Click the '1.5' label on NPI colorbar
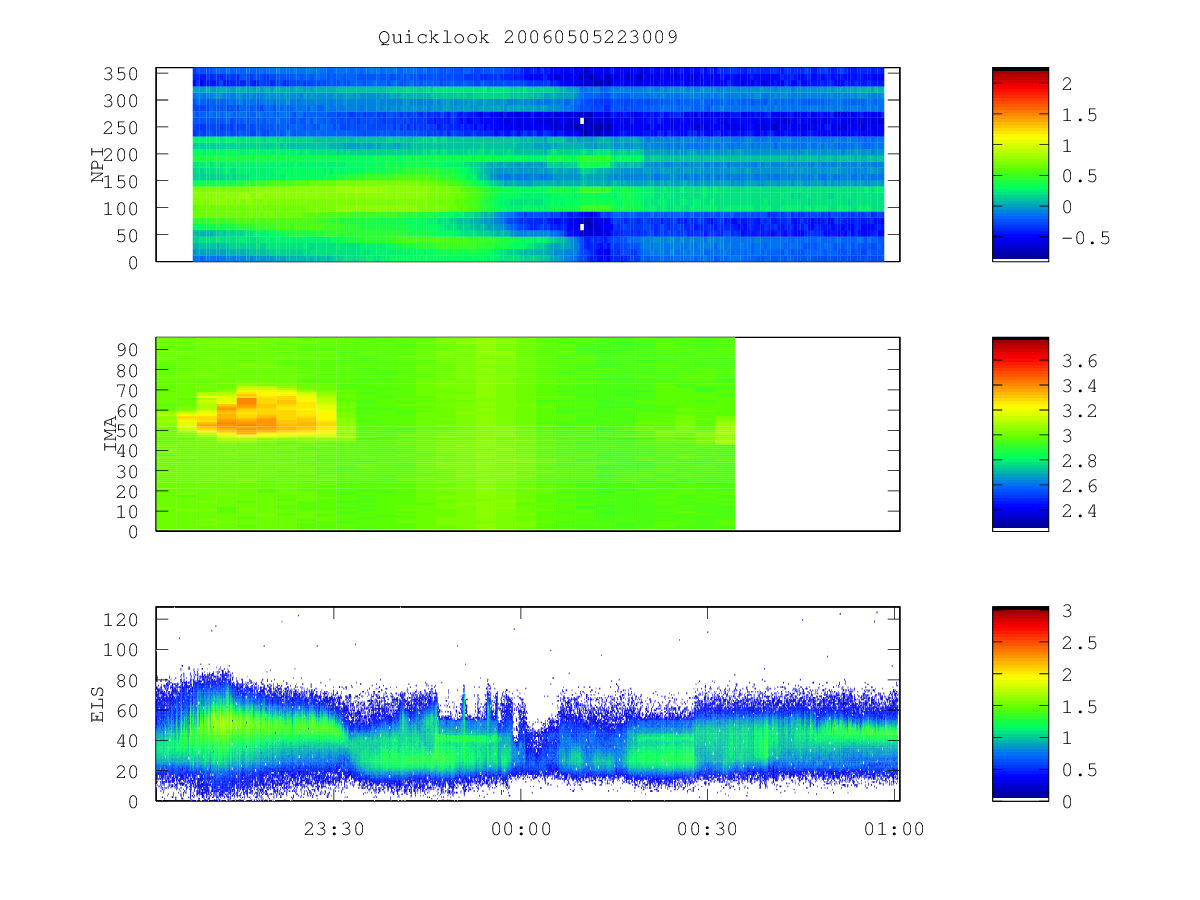This screenshot has width=1200, height=900. [x=1080, y=115]
